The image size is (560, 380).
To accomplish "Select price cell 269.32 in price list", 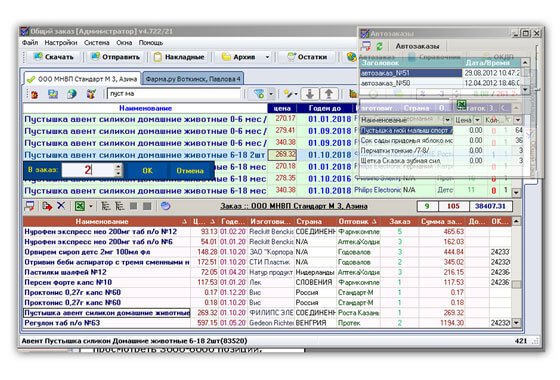I will tap(282, 155).
